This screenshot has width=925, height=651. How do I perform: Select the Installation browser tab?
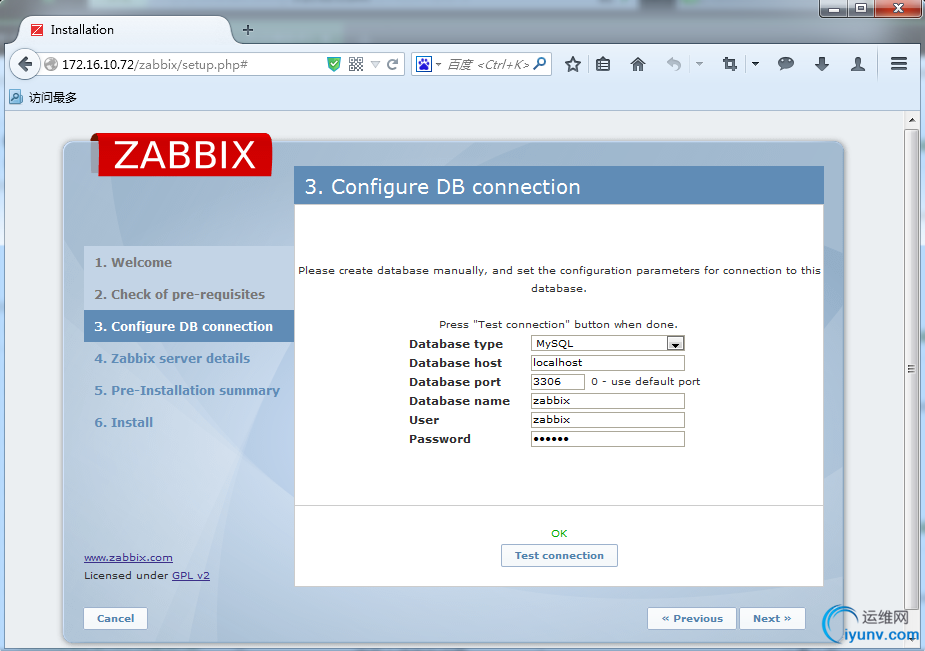(124, 30)
